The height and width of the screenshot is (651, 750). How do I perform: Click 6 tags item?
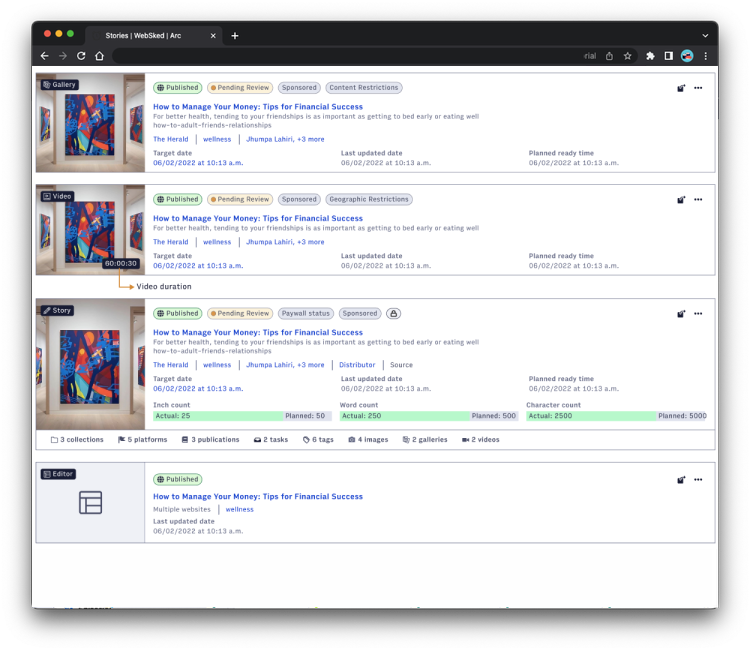coord(318,440)
